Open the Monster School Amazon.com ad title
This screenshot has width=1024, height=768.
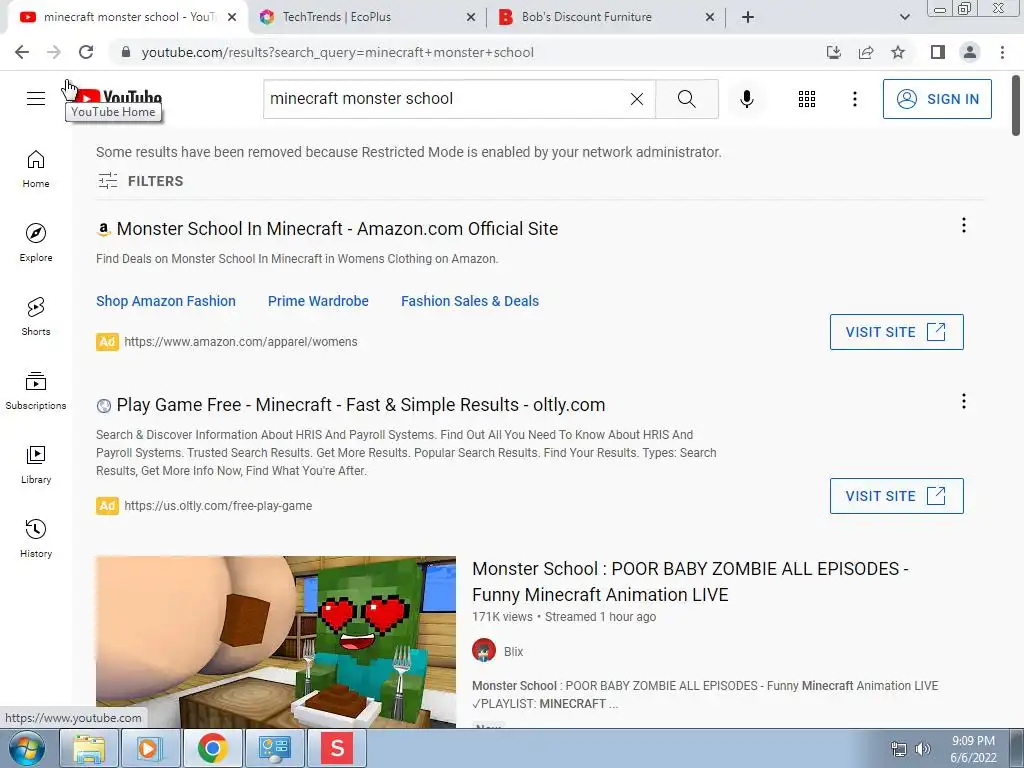337,229
